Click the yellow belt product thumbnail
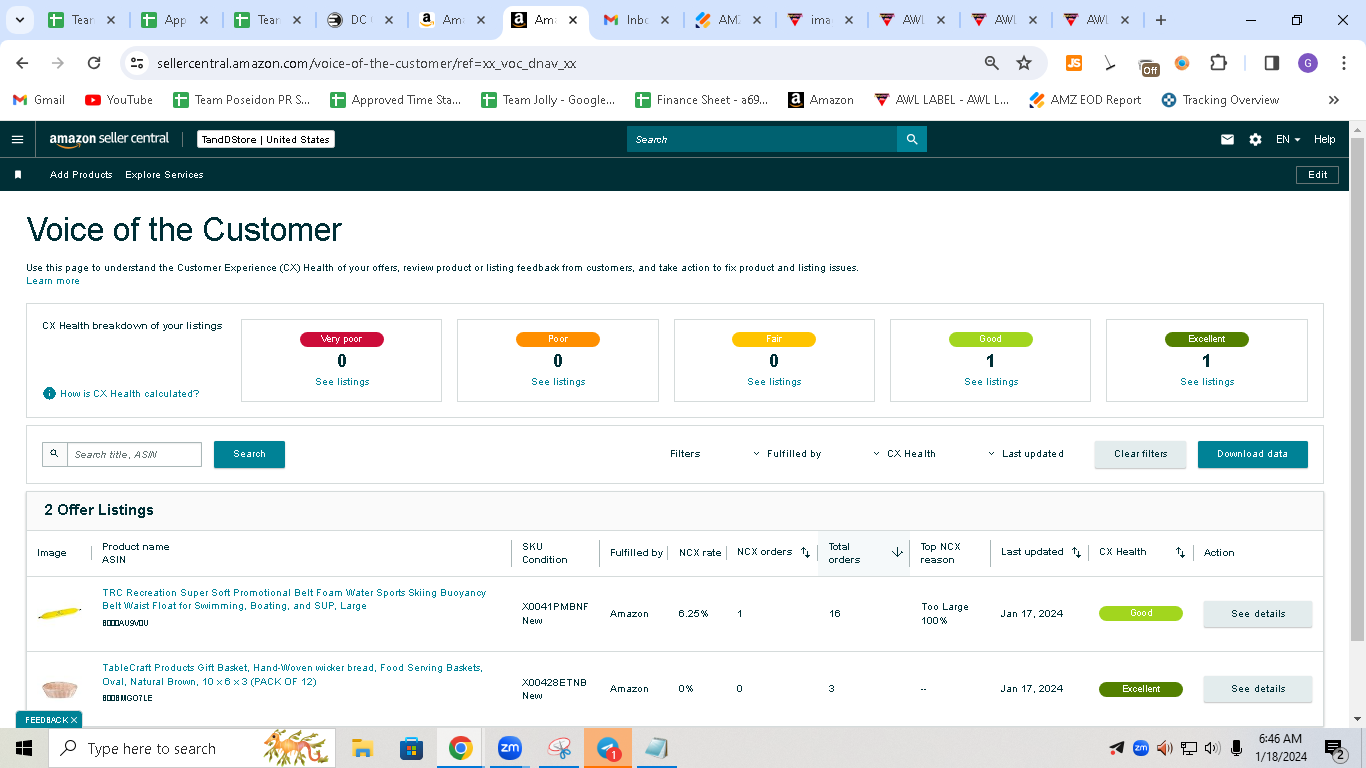1366x768 pixels. coord(59,612)
